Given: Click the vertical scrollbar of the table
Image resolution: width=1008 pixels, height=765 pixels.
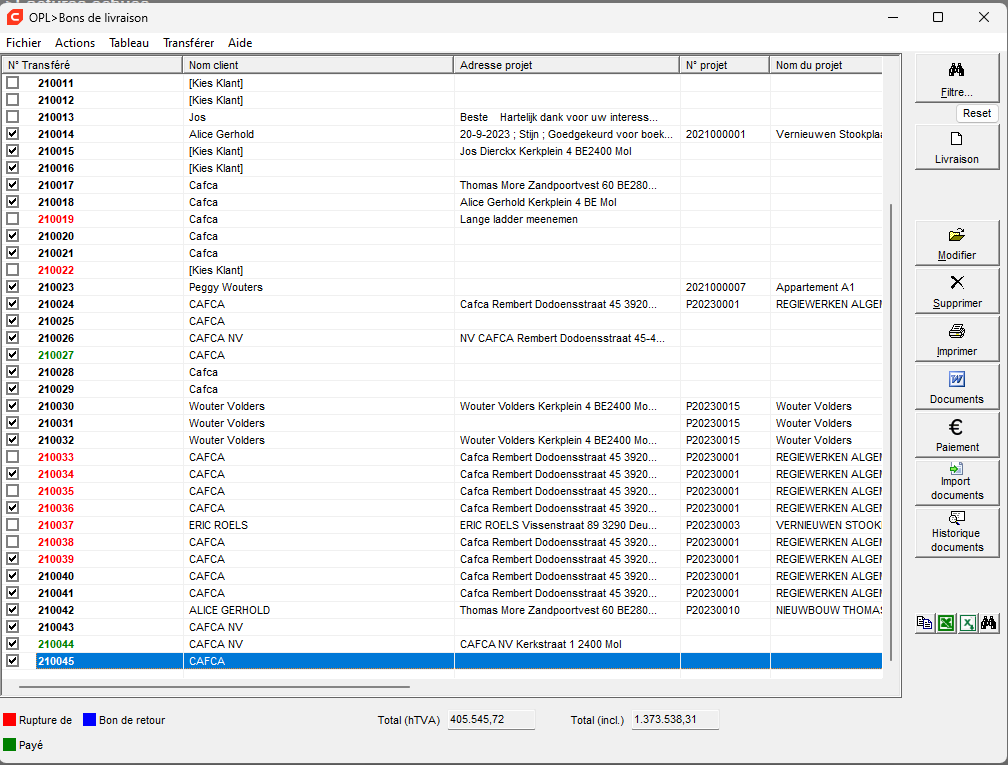Looking at the screenshot, I should 891,432.
